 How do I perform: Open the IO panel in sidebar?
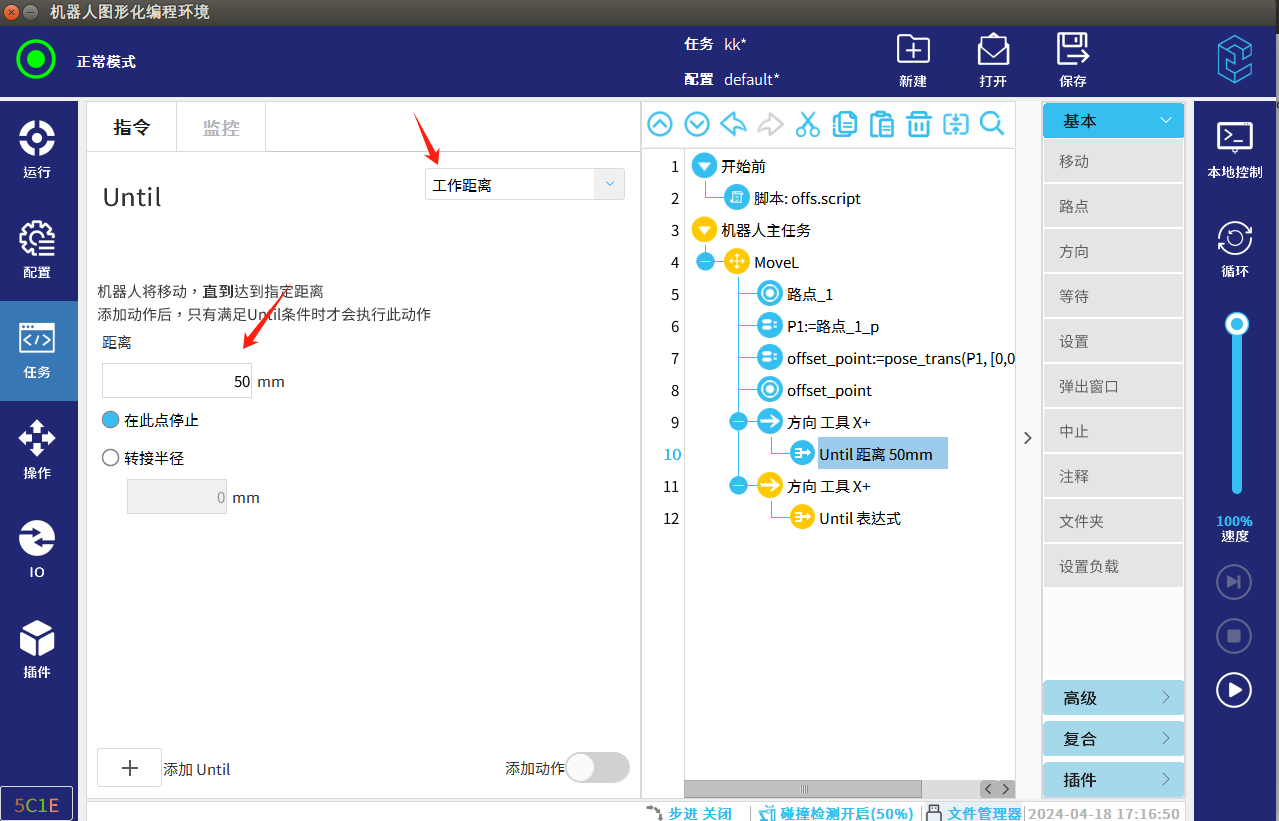[37, 549]
